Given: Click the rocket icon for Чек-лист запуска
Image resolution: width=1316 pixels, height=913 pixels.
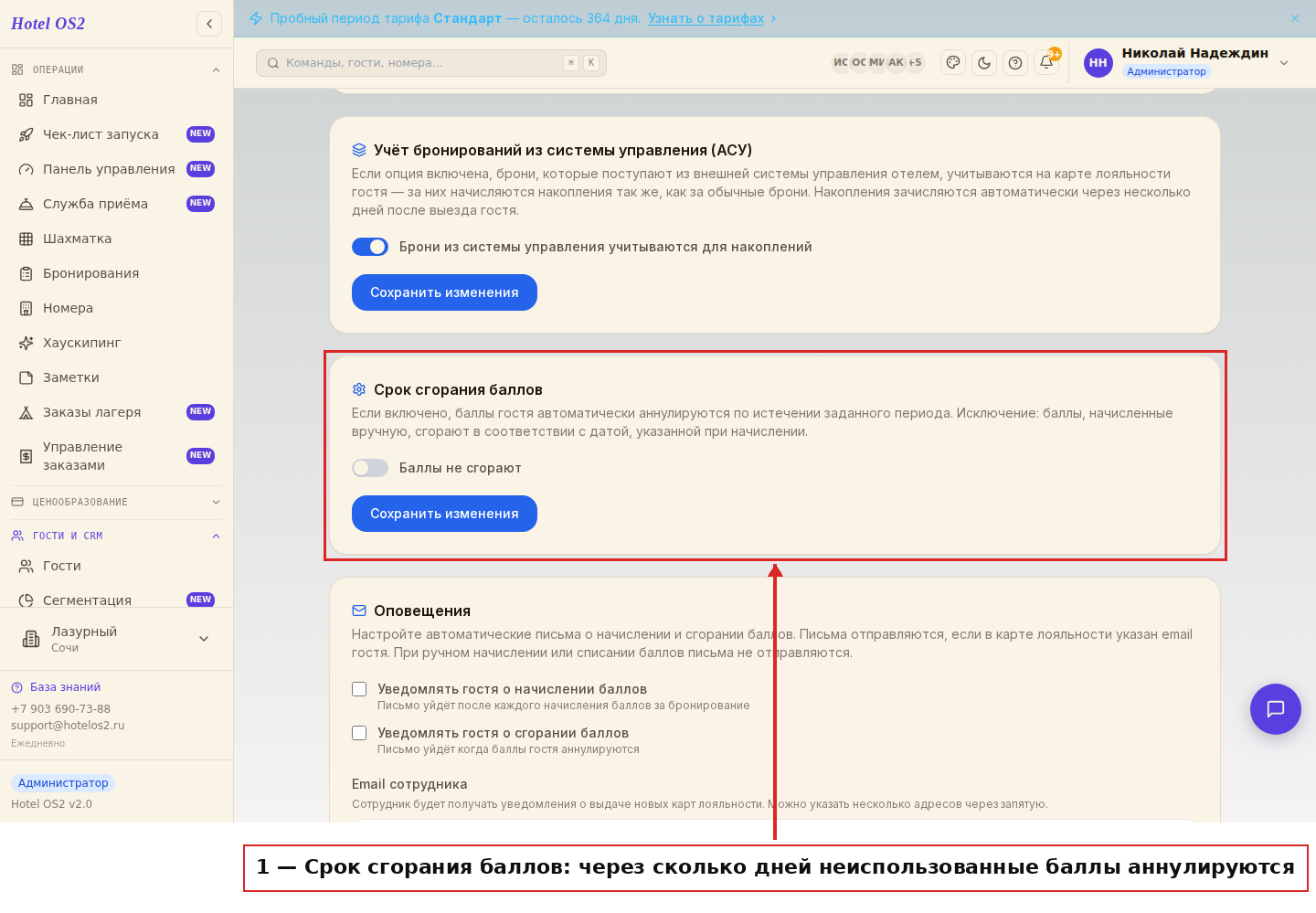Looking at the screenshot, I should point(27,134).
